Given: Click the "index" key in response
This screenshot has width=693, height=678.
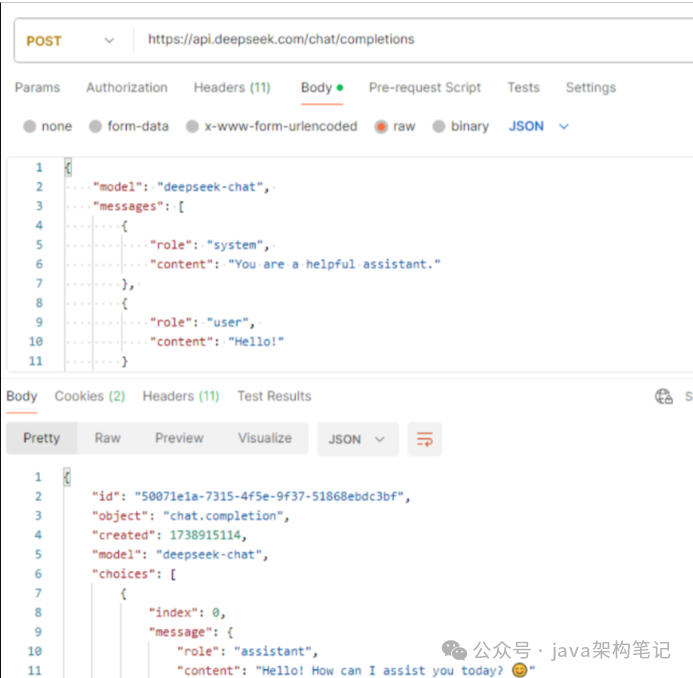Looking at the screenshot, I should (x=173, y=613).
